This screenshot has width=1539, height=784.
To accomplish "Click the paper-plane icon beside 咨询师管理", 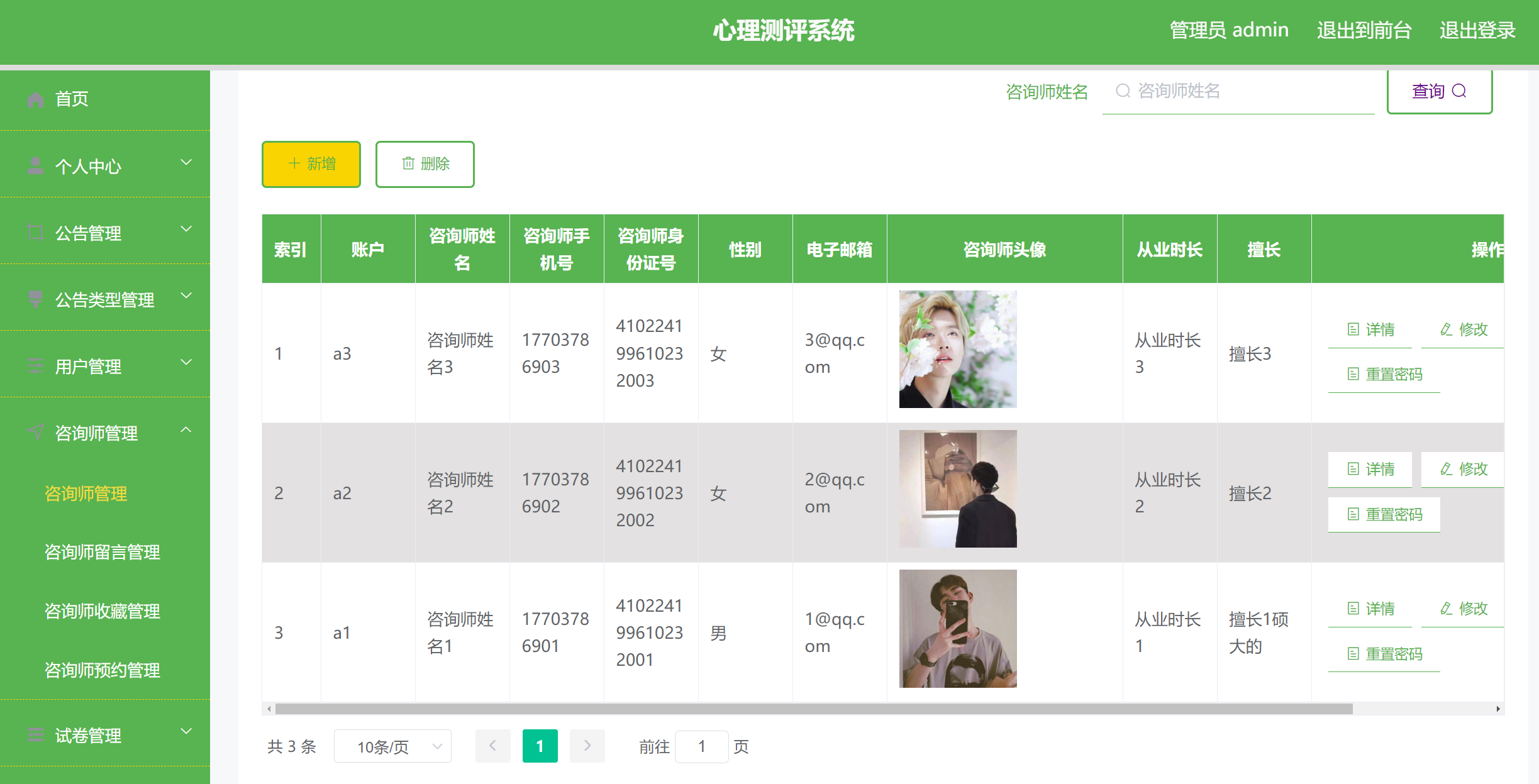I will pos(35,432).
